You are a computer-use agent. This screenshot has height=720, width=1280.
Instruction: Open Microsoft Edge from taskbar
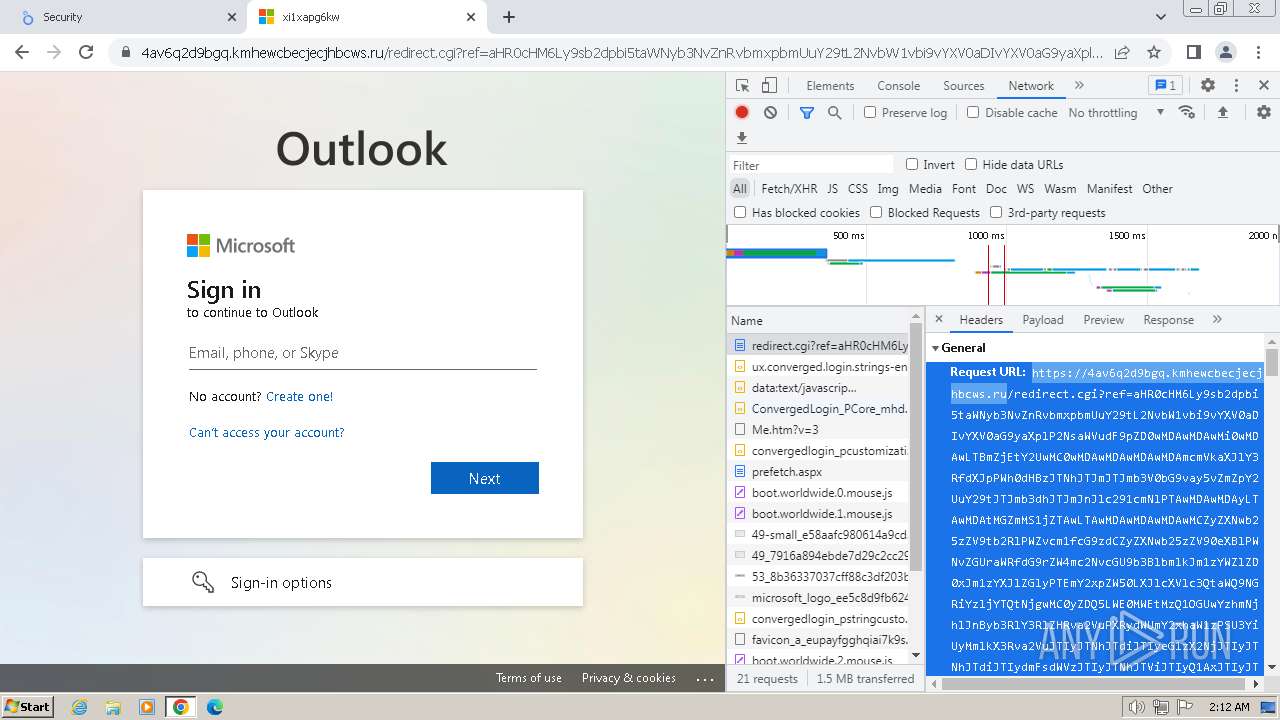(x=215, y=707)
